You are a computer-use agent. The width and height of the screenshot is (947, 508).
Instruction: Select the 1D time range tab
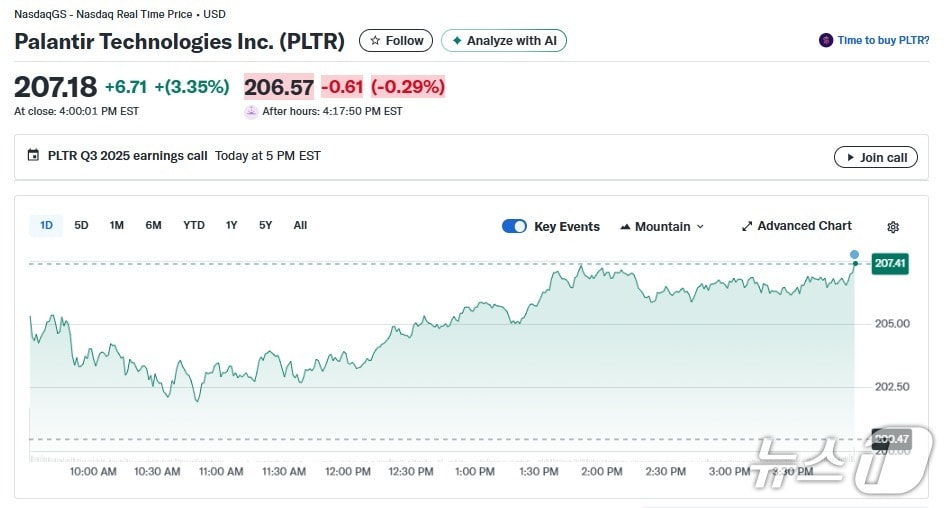(46, 225)
